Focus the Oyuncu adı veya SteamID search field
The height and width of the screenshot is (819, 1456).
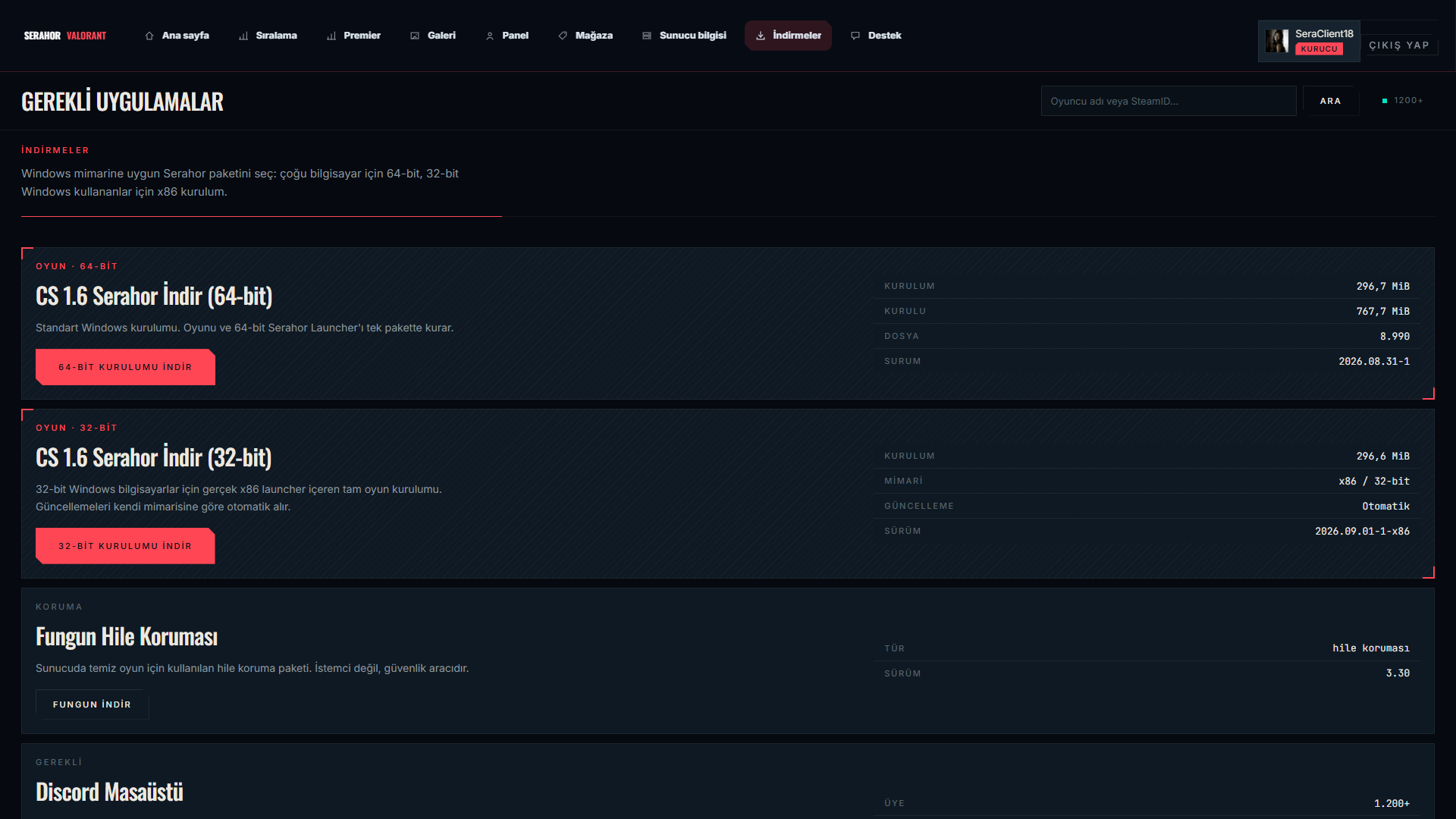1169,101
